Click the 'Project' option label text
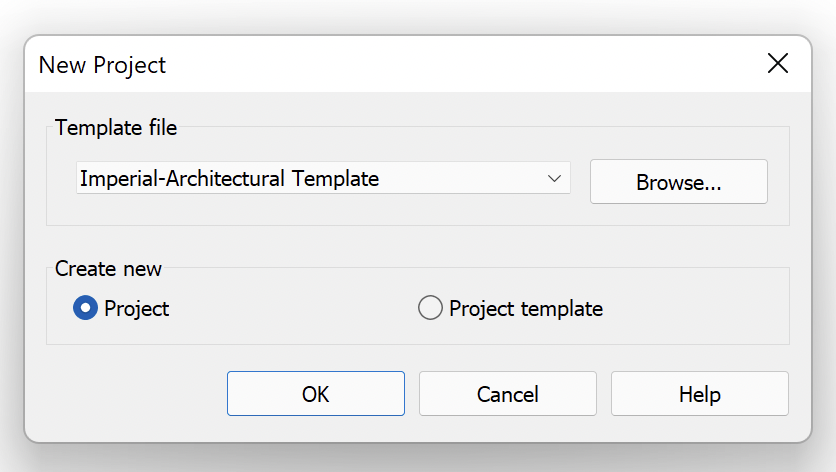 pos(136,309)
